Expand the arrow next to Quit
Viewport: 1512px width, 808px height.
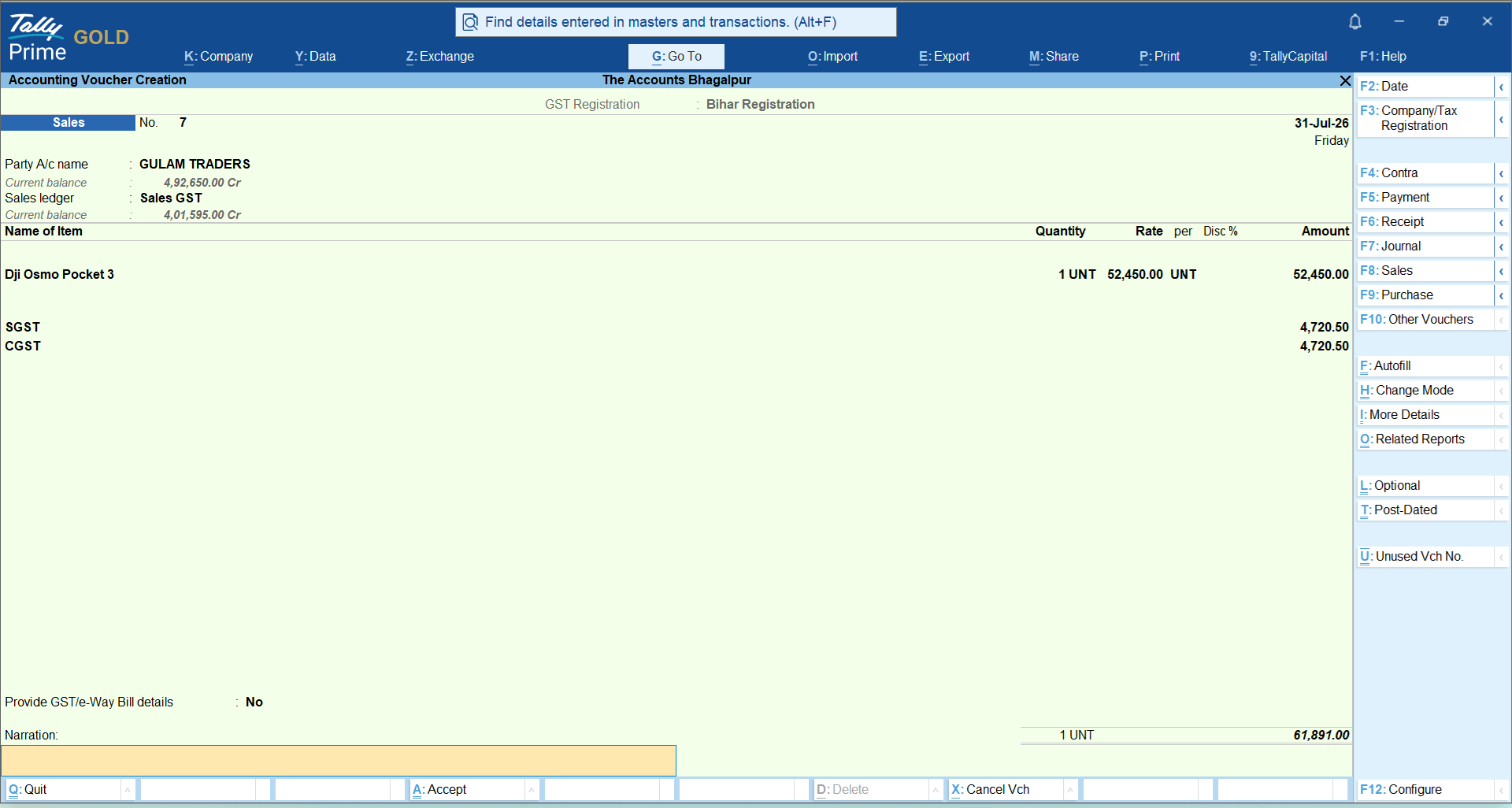(x=128, y=790)
